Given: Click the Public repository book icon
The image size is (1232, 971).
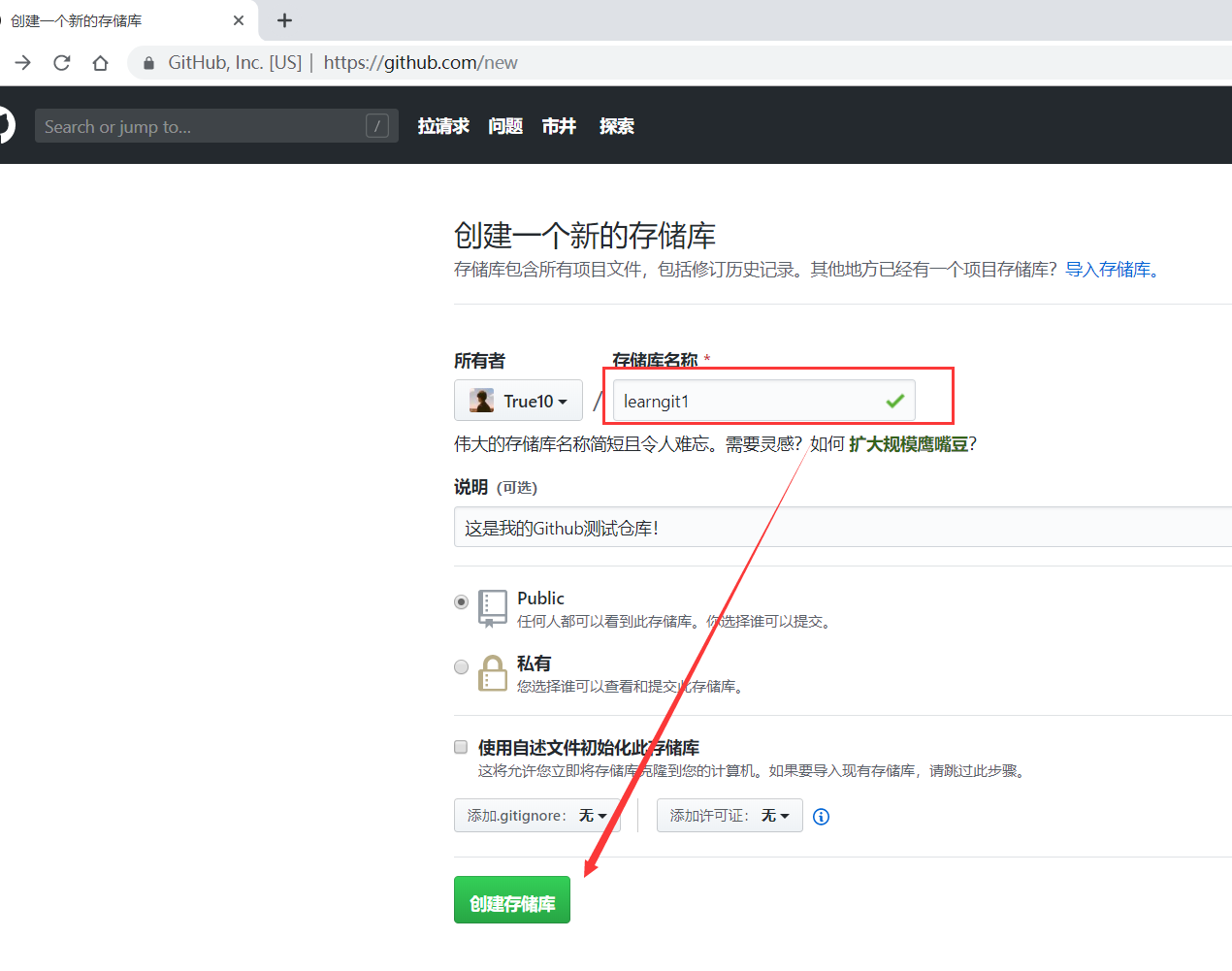Looking at the screenshot, I should [x=493, y=608].
